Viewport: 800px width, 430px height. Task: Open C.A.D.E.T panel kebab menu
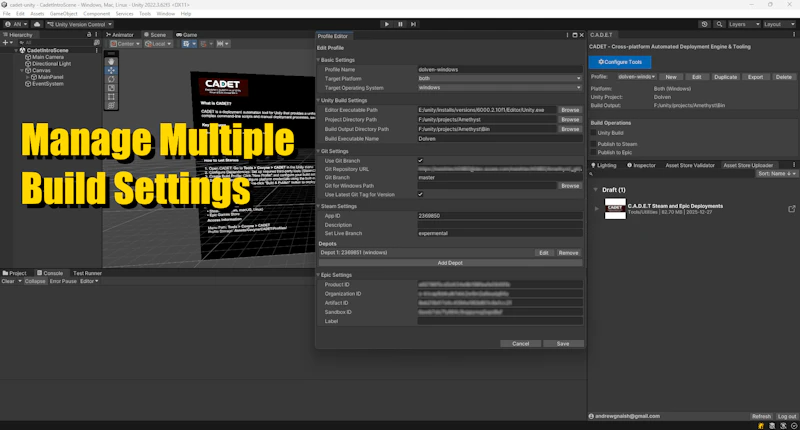coord(793,35)
